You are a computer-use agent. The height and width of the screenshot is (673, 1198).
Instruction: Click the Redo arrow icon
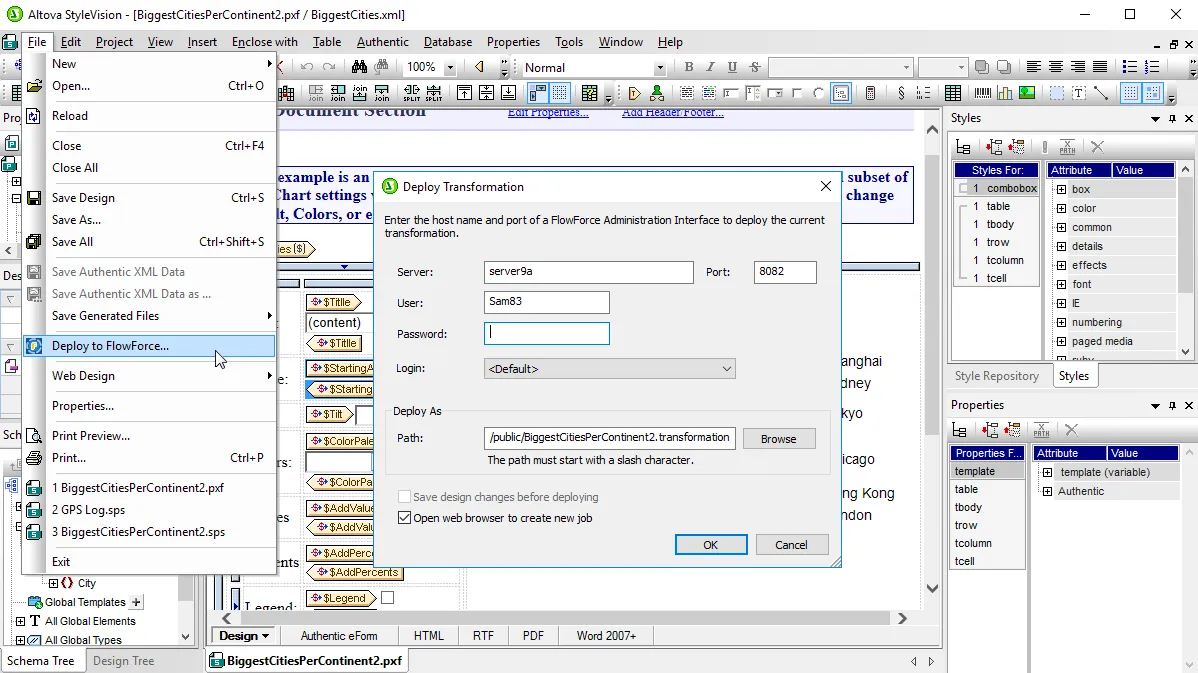(x=329, y=67)
